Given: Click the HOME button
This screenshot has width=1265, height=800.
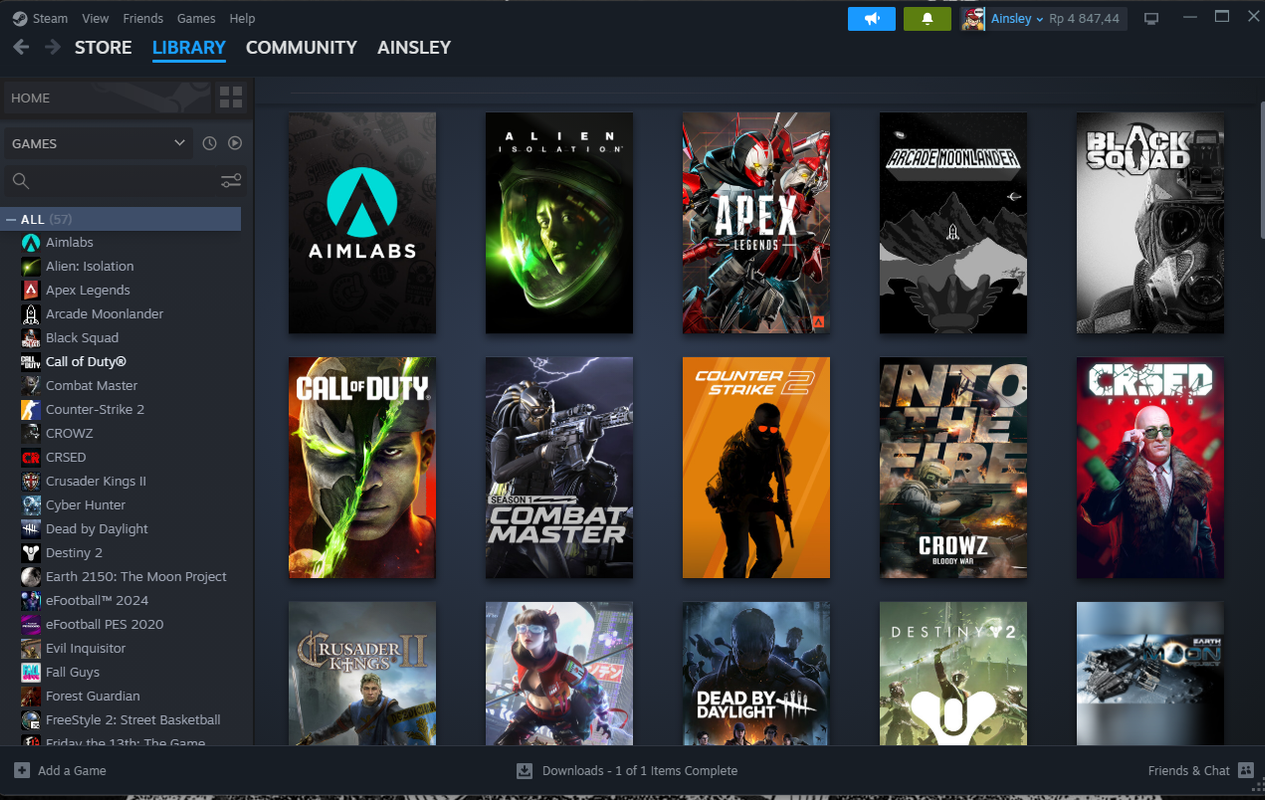Looking at the screenshot, I should point(108,97).
